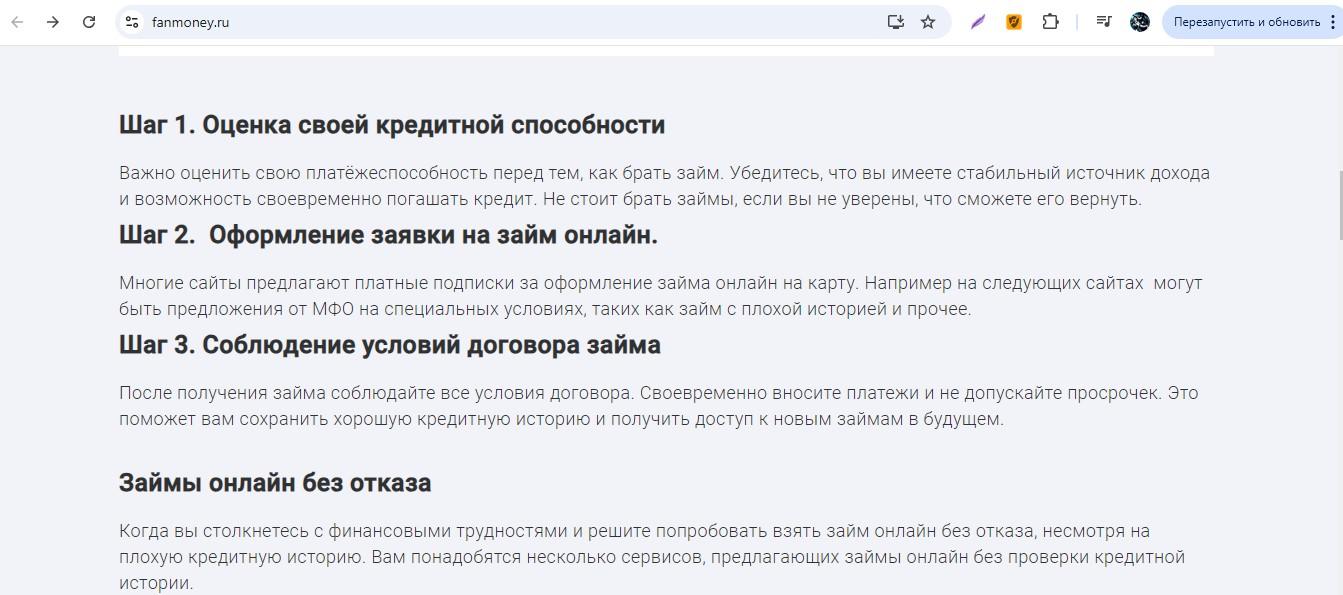
Task: Bookmark this page with the star
Action: pos(928,21)
